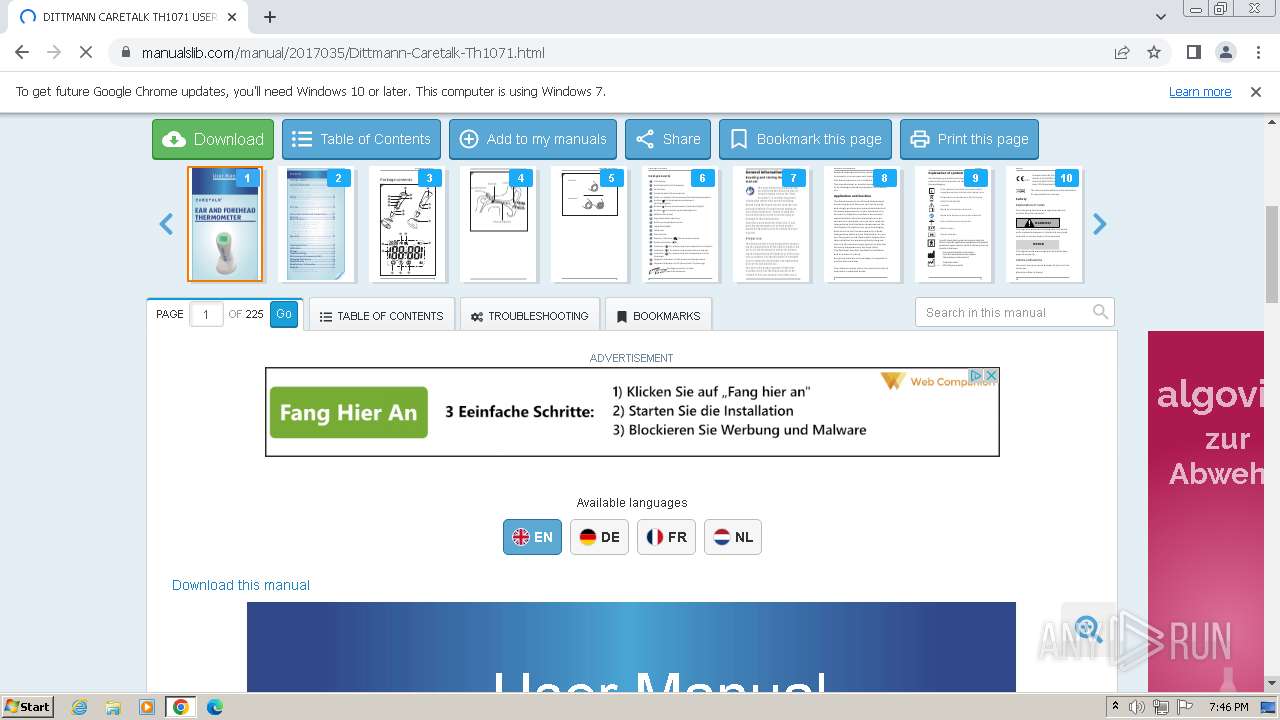Click browser back arrow
Viewport: 1280px width, 720px height.
tap(22, 52)
